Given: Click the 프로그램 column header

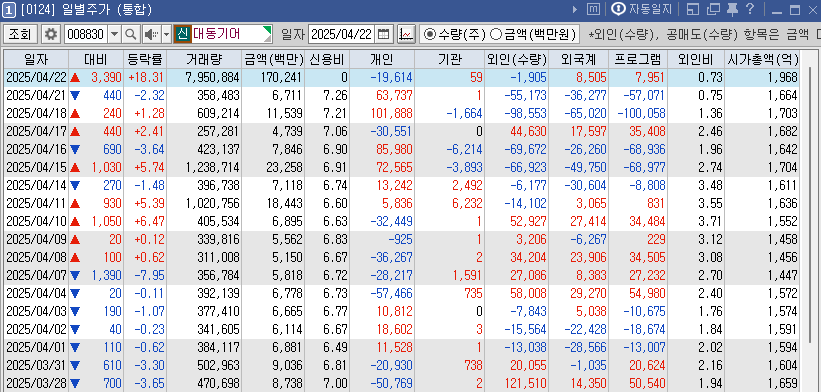Looking at the screenshot, I should click(638, 59).
